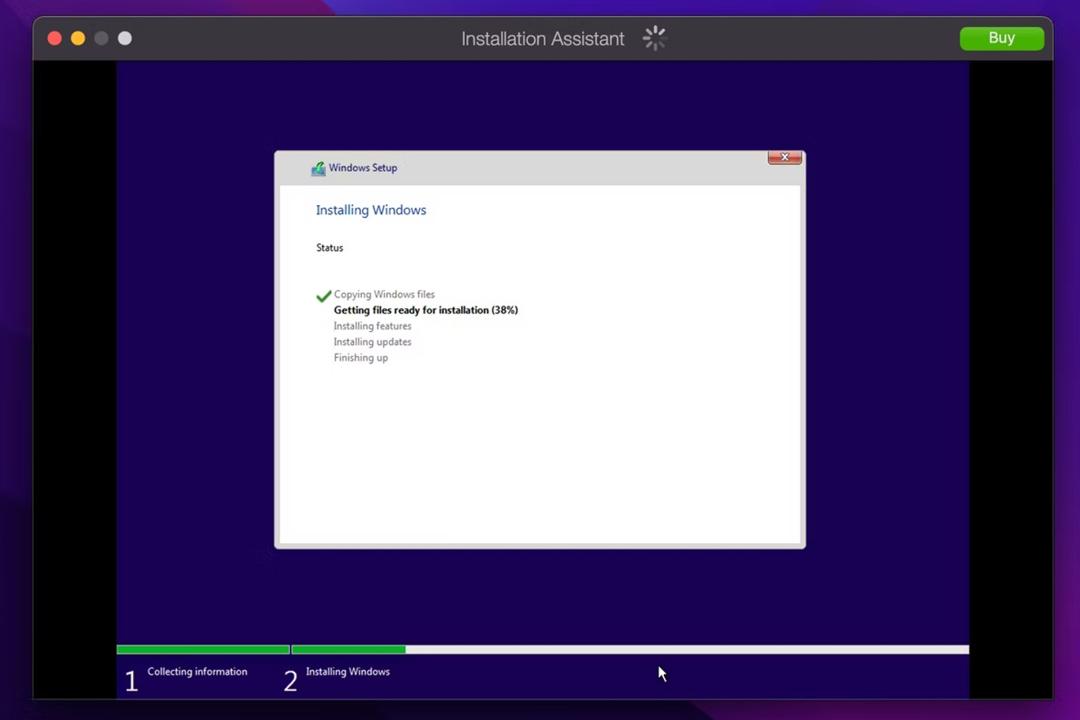
Task: Click the green Buy button
Action: click(x=1001, y=38)
